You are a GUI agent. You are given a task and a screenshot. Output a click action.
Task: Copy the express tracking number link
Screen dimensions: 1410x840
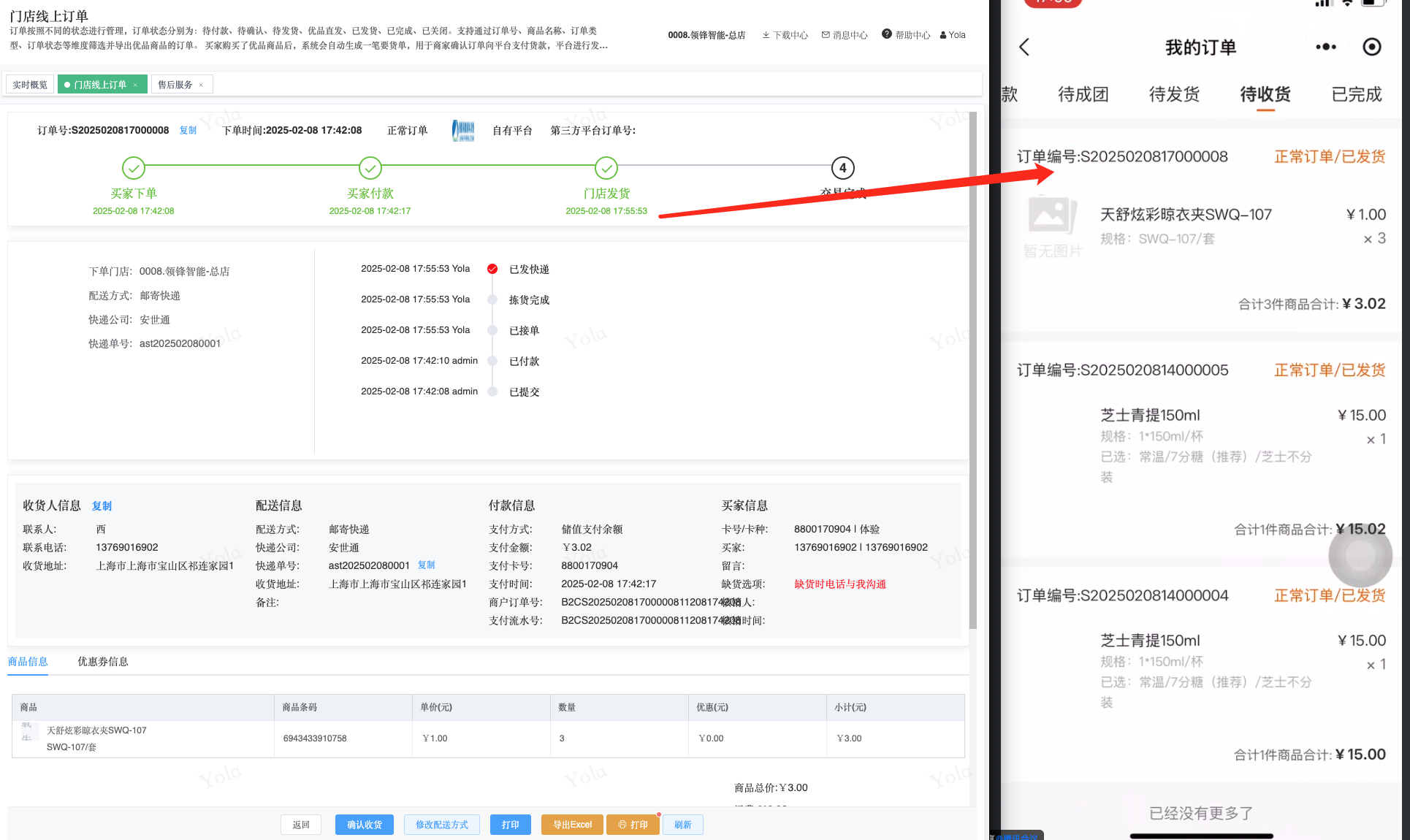tap(426, 565)
